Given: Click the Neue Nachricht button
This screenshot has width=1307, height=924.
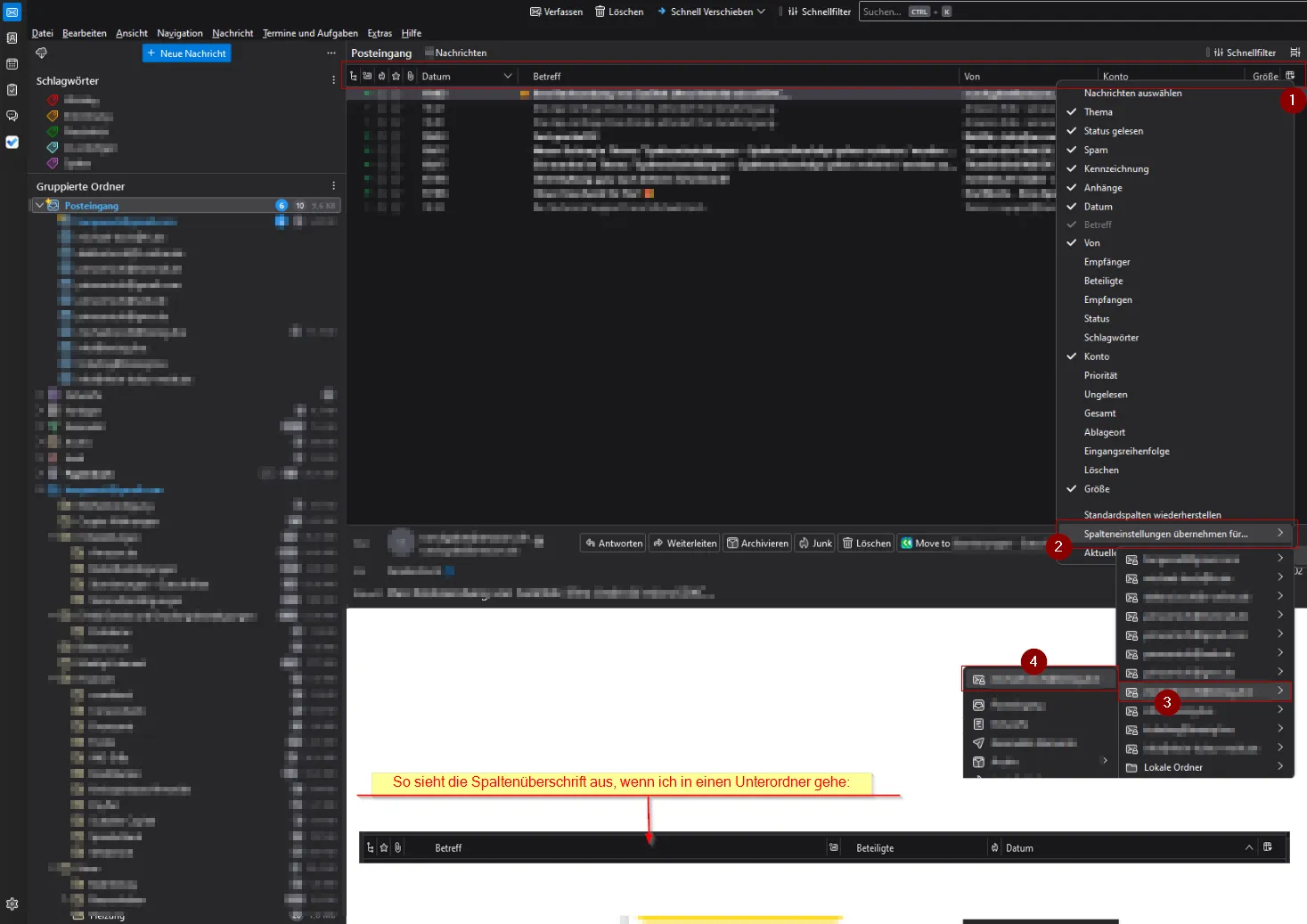Looking at the screenshot, I should [186, 53].
